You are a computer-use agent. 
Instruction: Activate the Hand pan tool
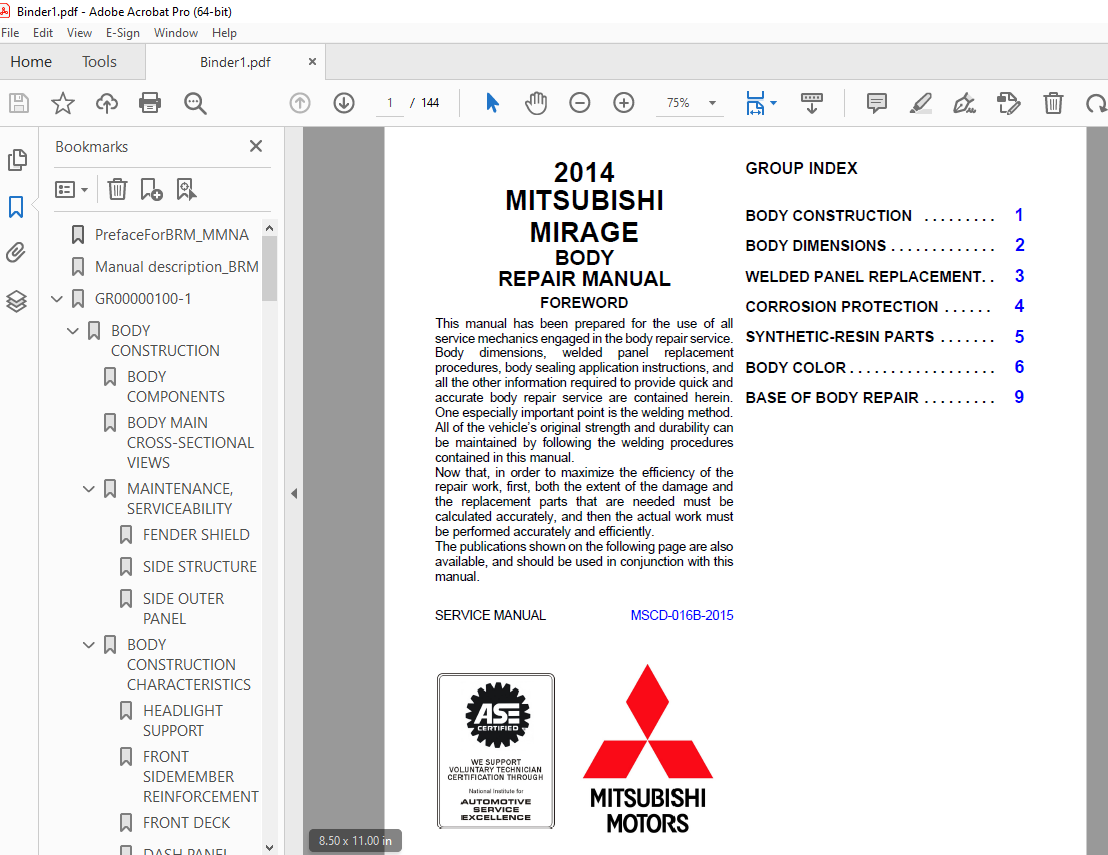pos(536,103)
